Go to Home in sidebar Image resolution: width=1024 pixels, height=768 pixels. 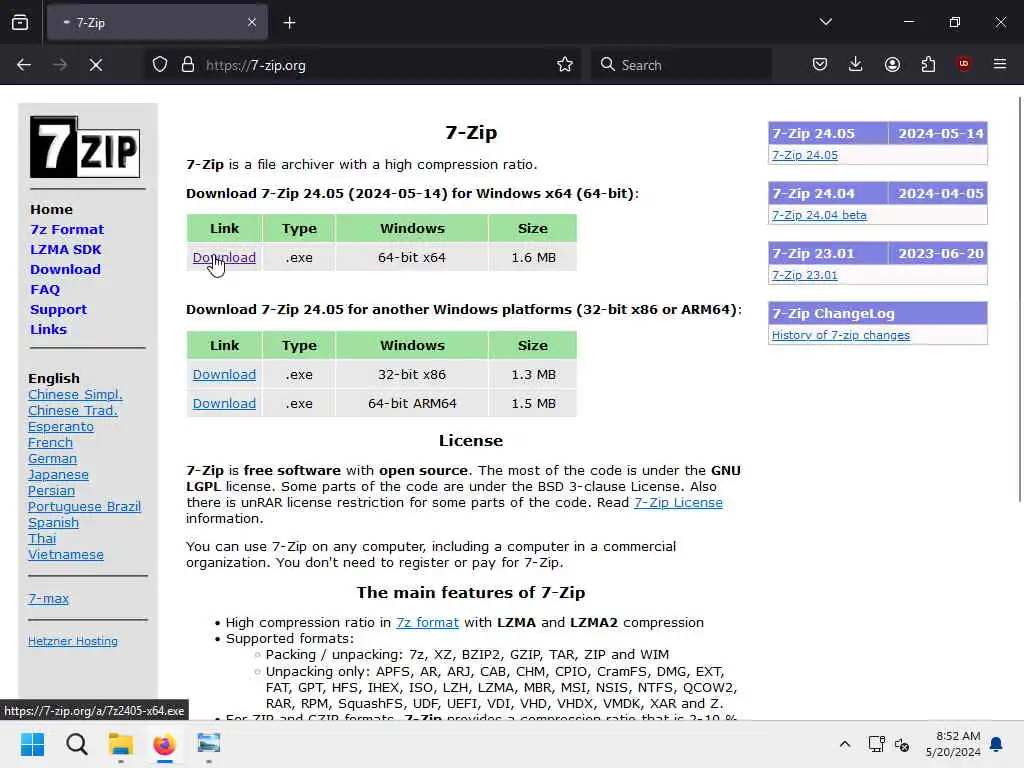click(x=52, y=210)
